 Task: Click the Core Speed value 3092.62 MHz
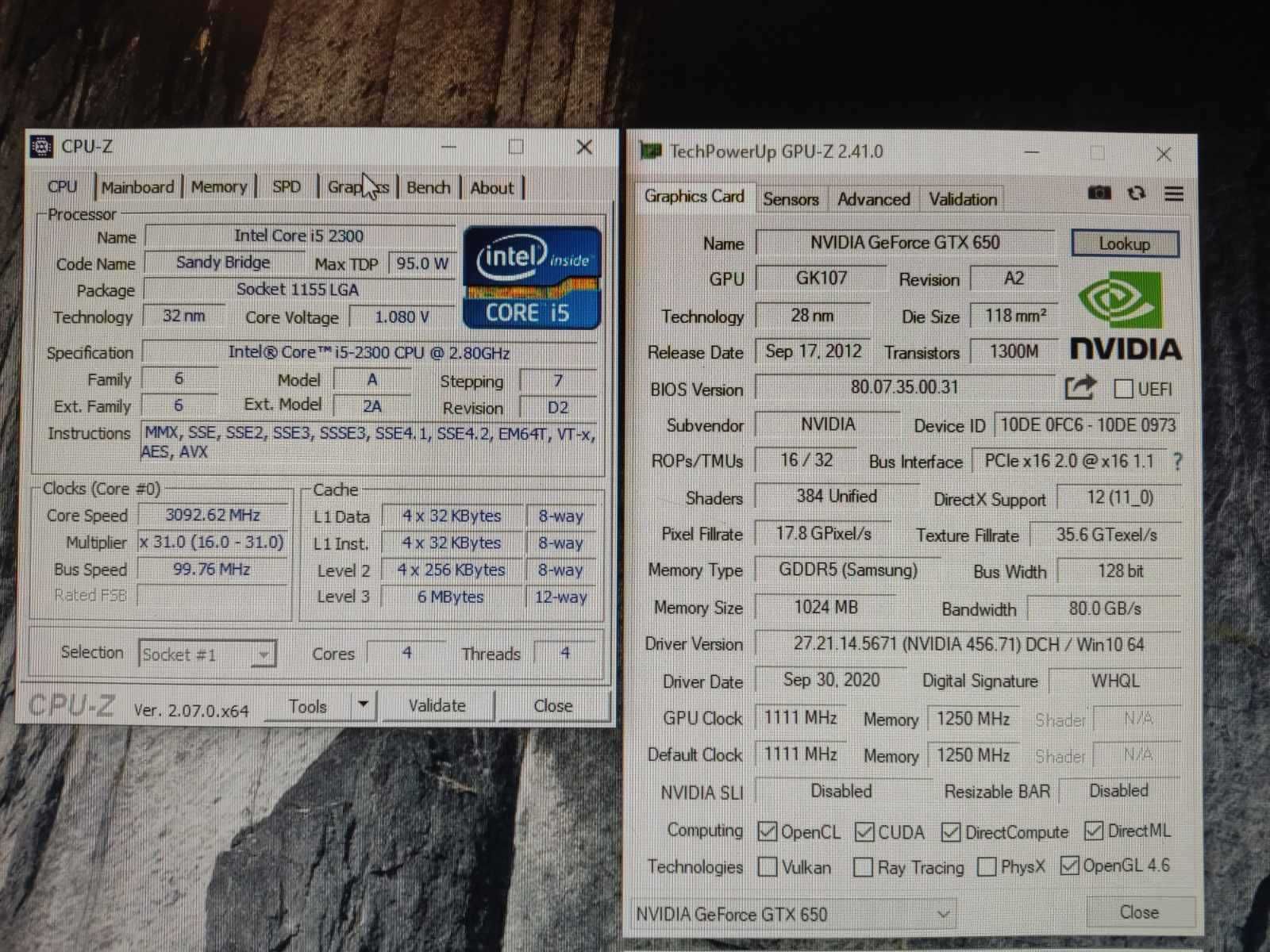(x=213, y=515)
